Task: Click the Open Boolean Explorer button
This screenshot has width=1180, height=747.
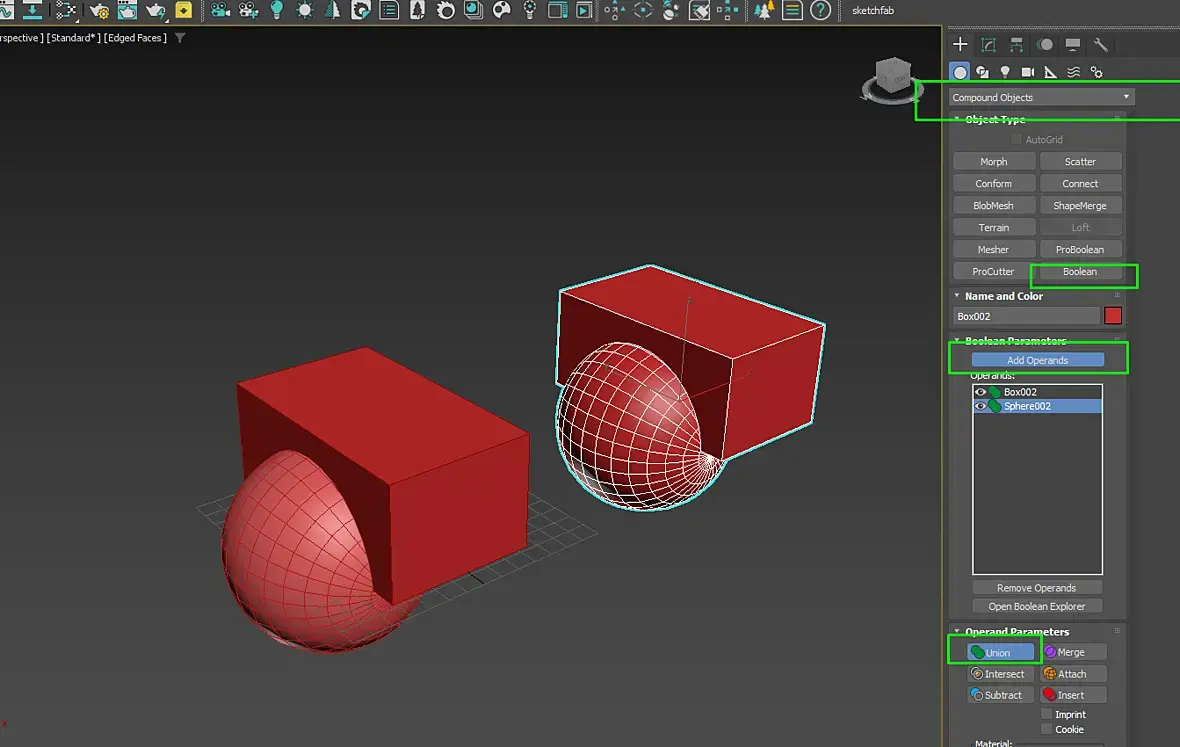Action: point(1037,606)
